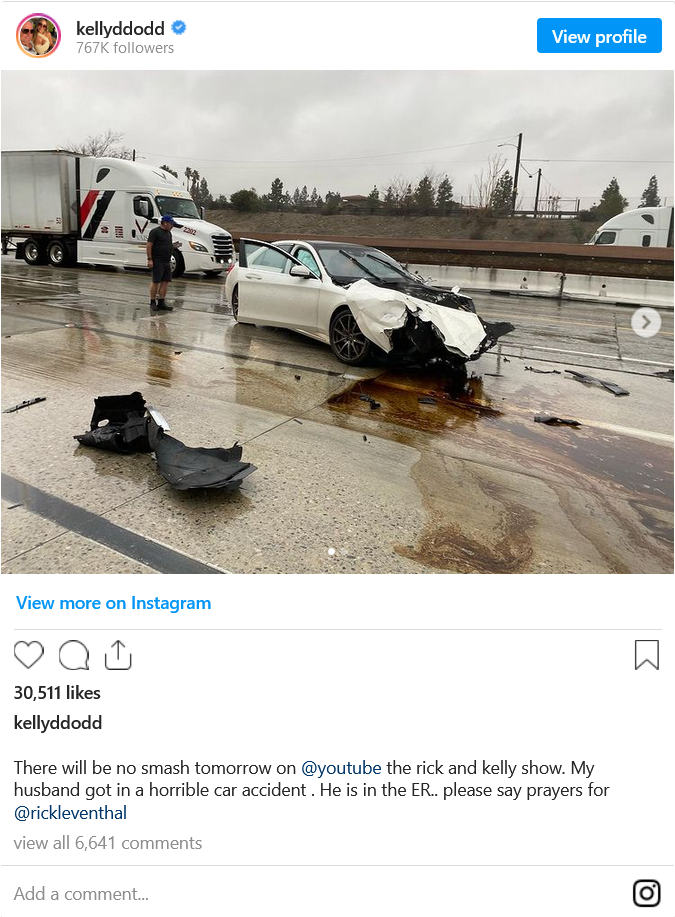Focus the Add a comment field

pos(316,894)
